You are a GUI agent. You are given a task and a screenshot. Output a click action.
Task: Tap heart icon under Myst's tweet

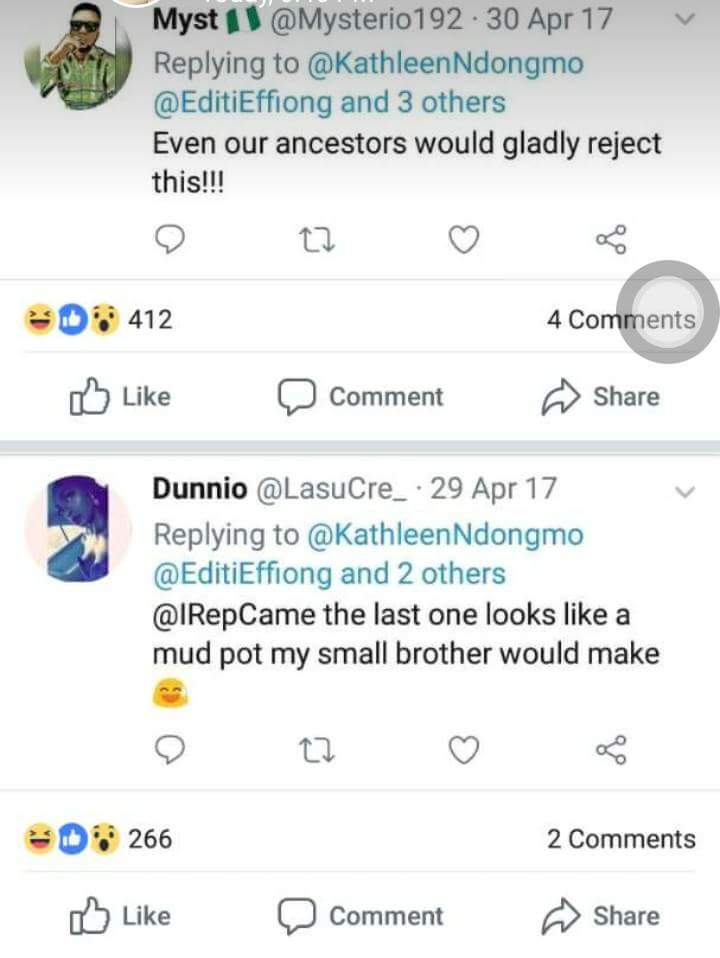(463, 240)
